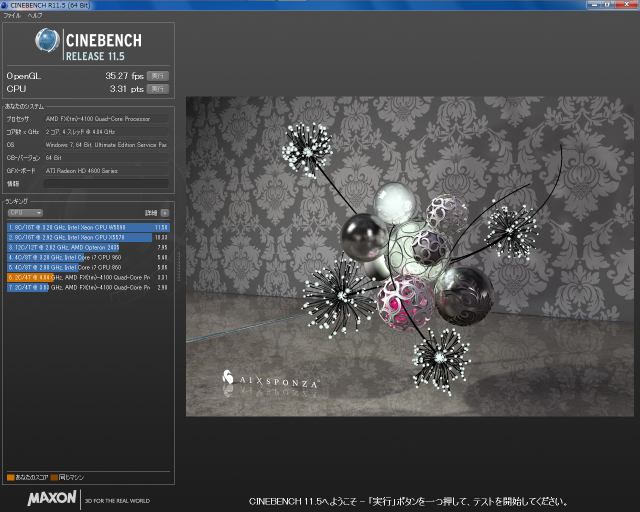Image resolution: width=640 pixels, height=512 pixels.
Task: Minimize the CINEBENCH window
Action: (594, 4)
